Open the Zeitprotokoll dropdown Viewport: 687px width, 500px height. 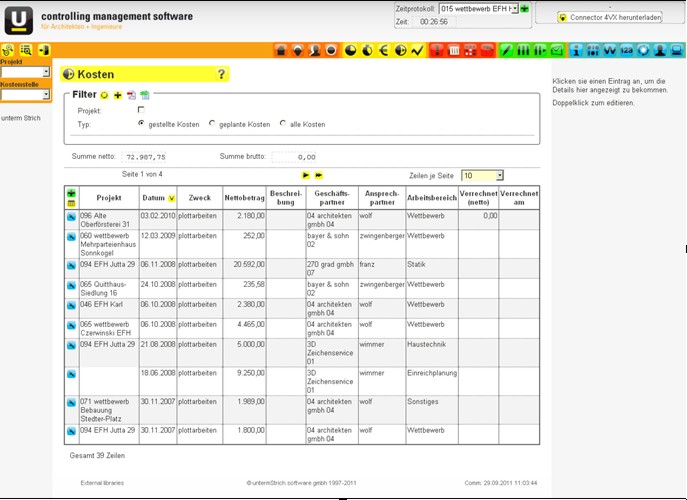coord(479,9)
